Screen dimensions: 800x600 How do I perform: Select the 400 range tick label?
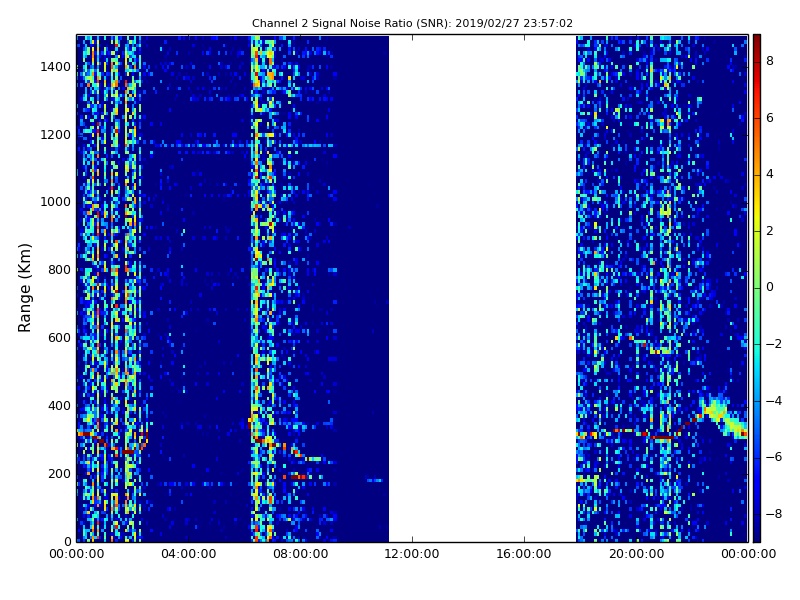point(59,406)
